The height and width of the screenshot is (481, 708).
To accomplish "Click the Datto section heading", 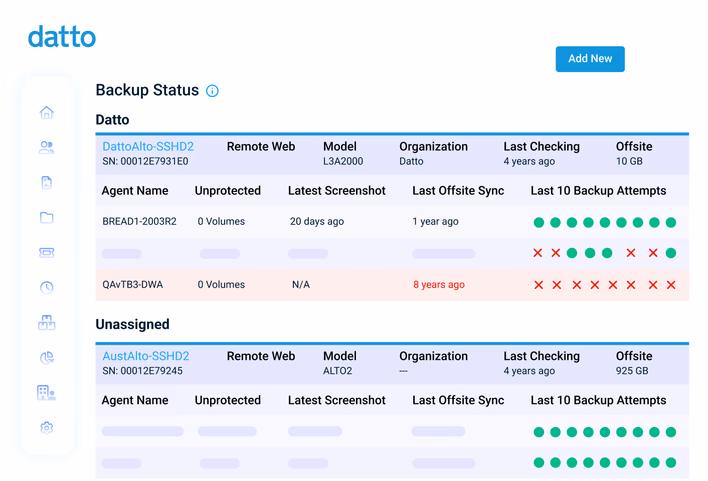I will point(112,120).
